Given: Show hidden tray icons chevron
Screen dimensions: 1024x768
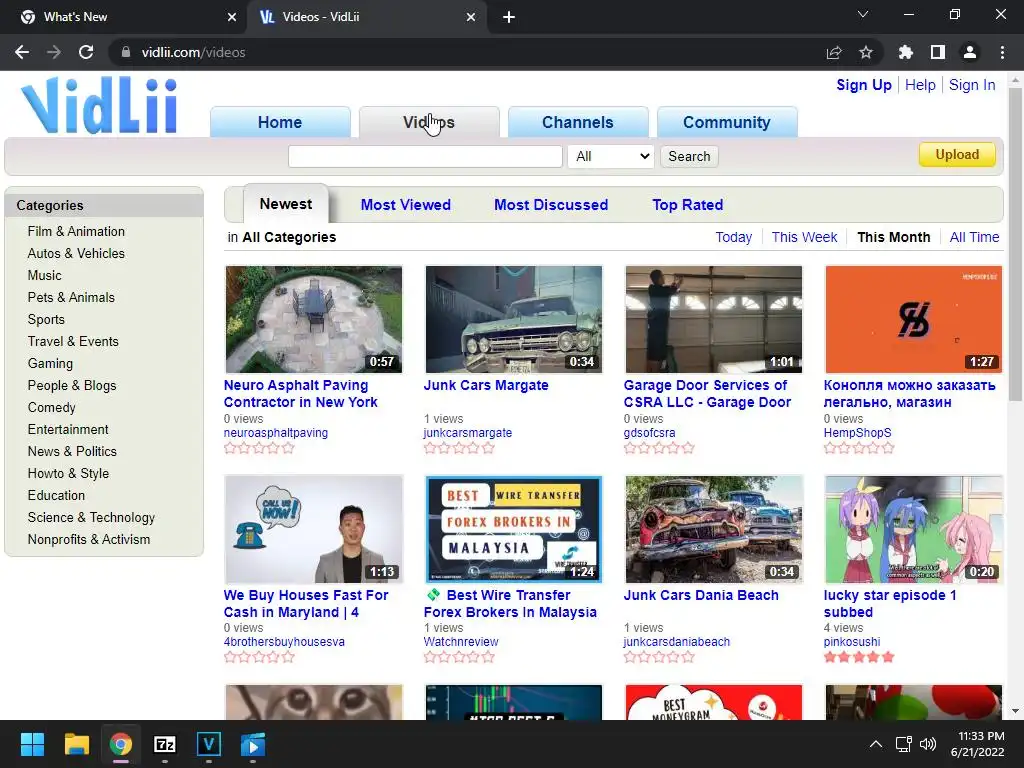Looking at the screenshot, I should tap(876, 744).
